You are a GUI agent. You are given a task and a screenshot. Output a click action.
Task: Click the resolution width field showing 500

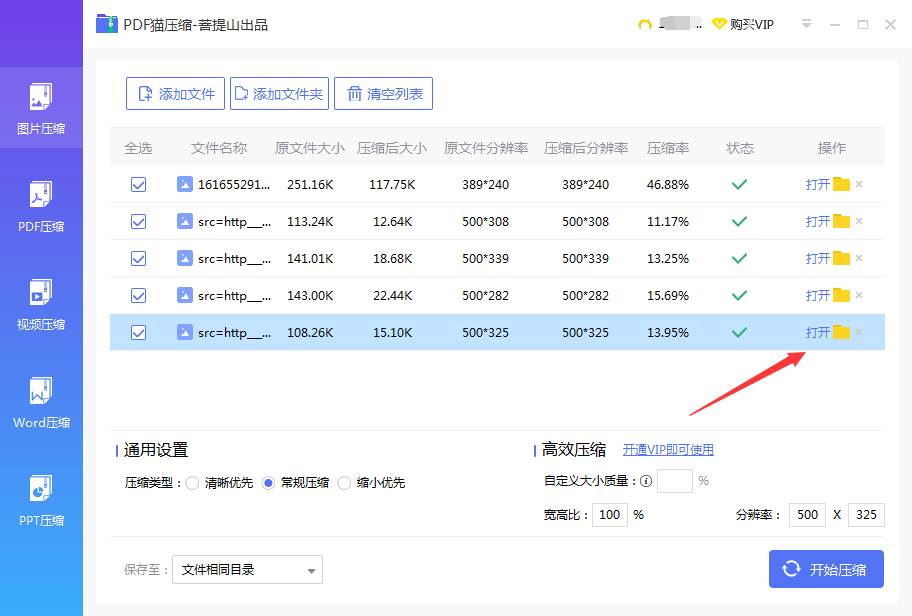point(807,515)
